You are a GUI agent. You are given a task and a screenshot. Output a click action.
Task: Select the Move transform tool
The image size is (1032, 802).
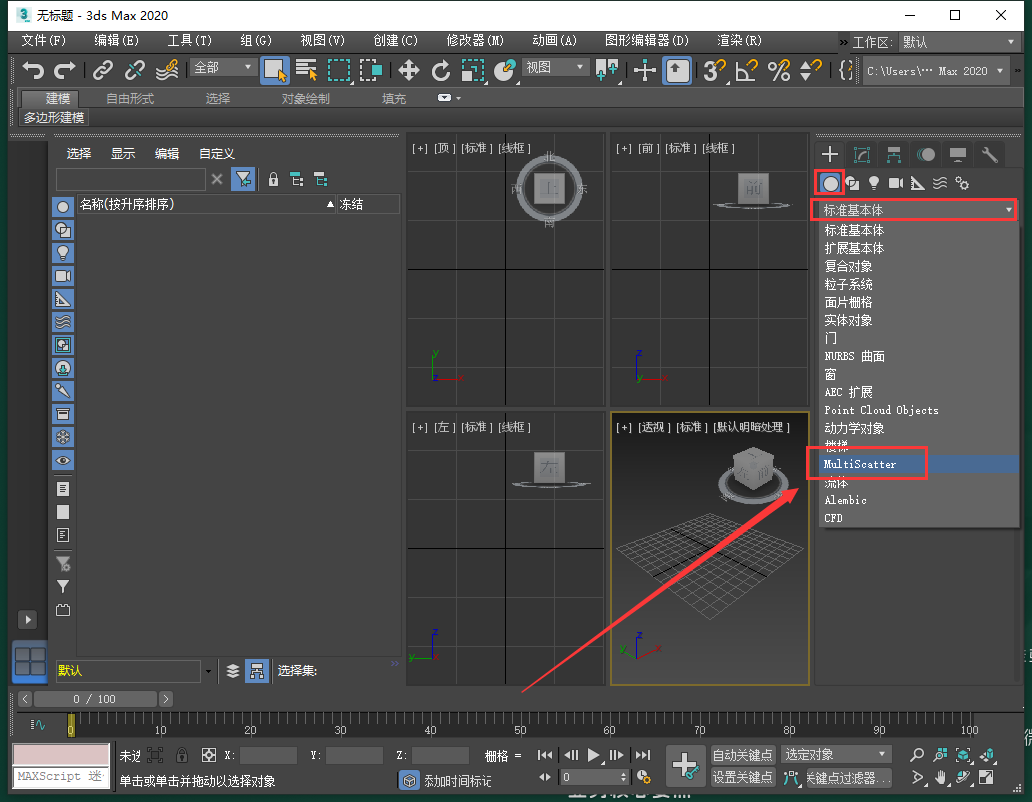409,70
